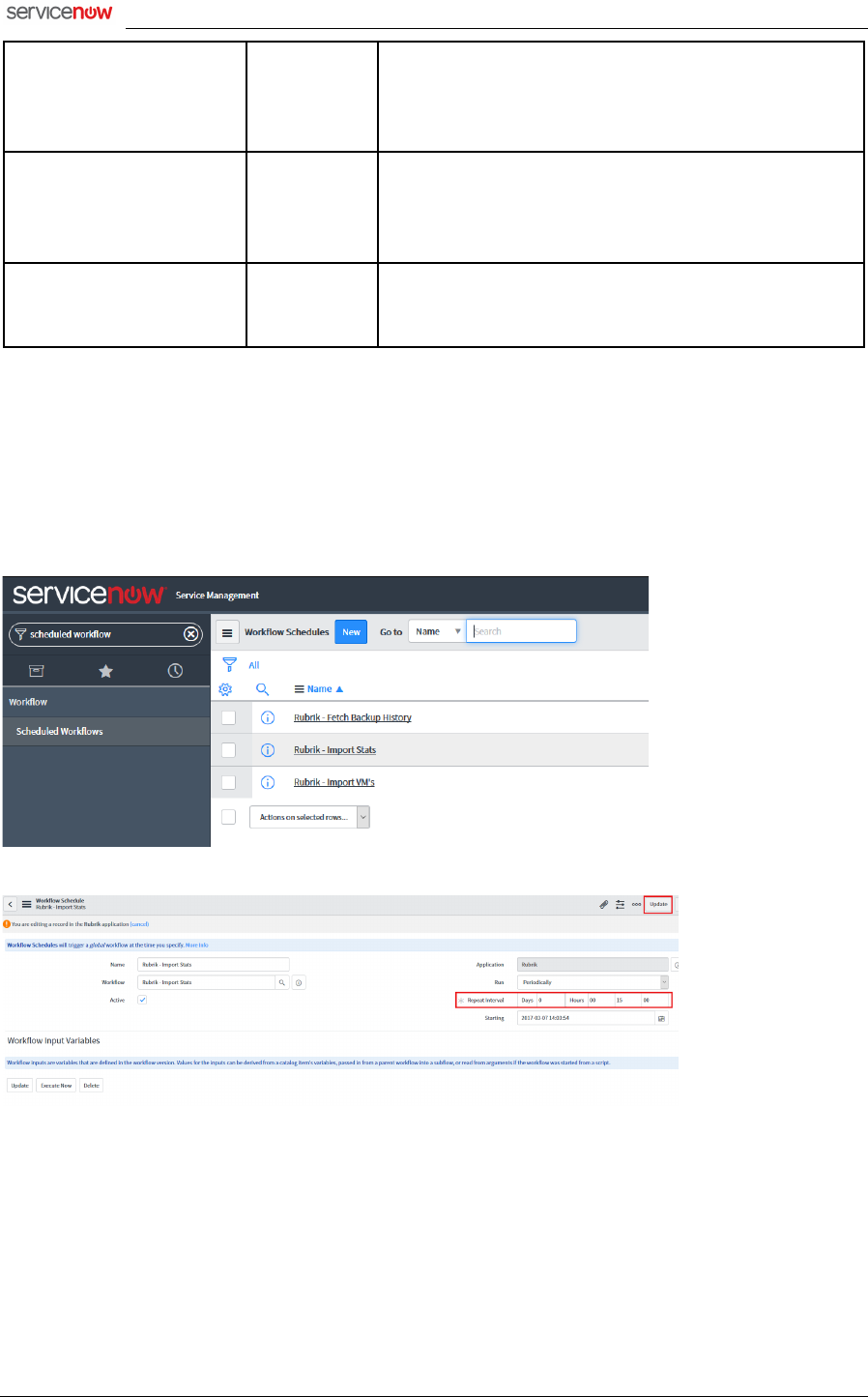Image resolution: width=868 pixels, height=1397 pixels.
Task: Click the Service Management banner text
Action: [217, 596]
